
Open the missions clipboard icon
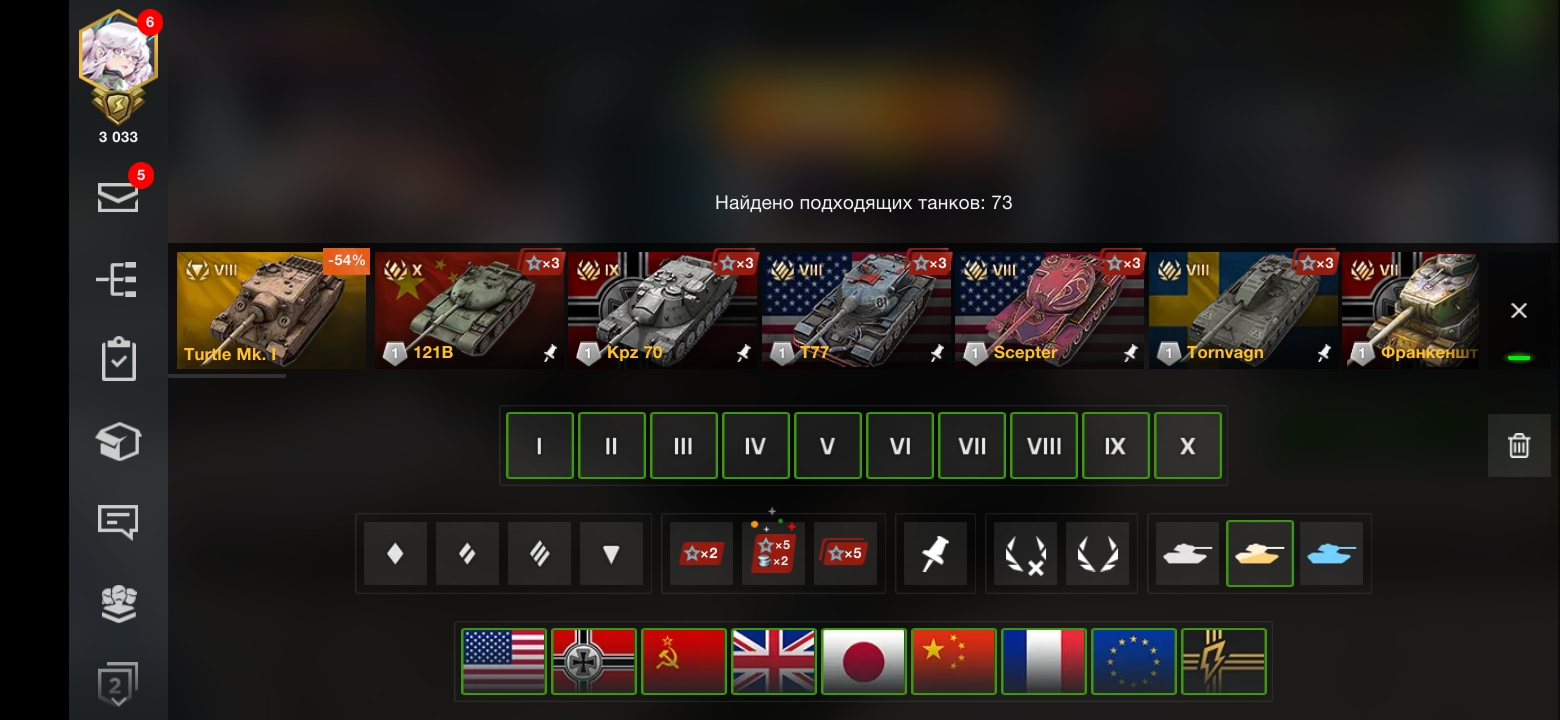point(118,360)
